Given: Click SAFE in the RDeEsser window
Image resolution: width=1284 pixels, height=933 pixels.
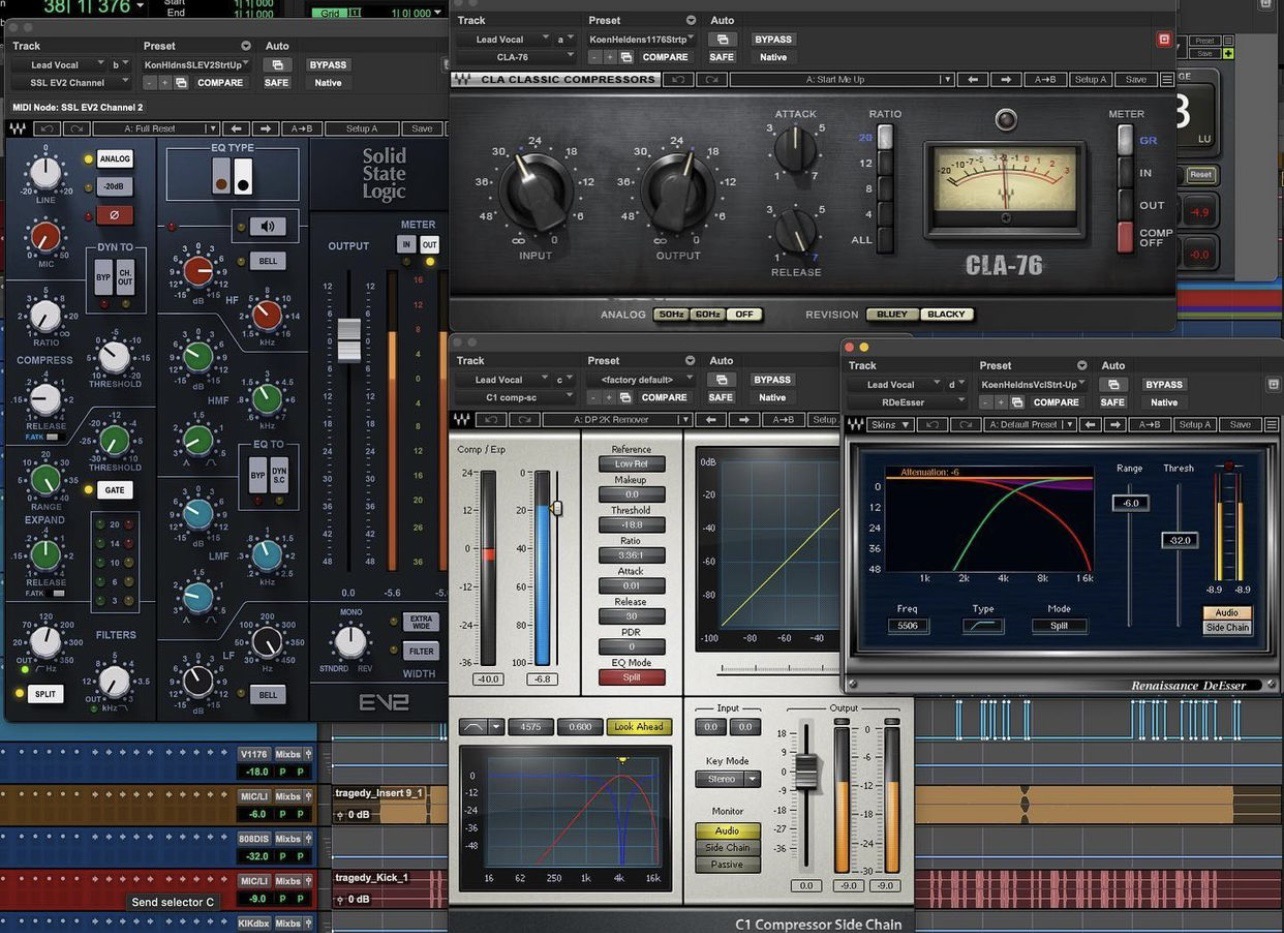Looking at the screenshot, I should click(x=1112, y=402).
